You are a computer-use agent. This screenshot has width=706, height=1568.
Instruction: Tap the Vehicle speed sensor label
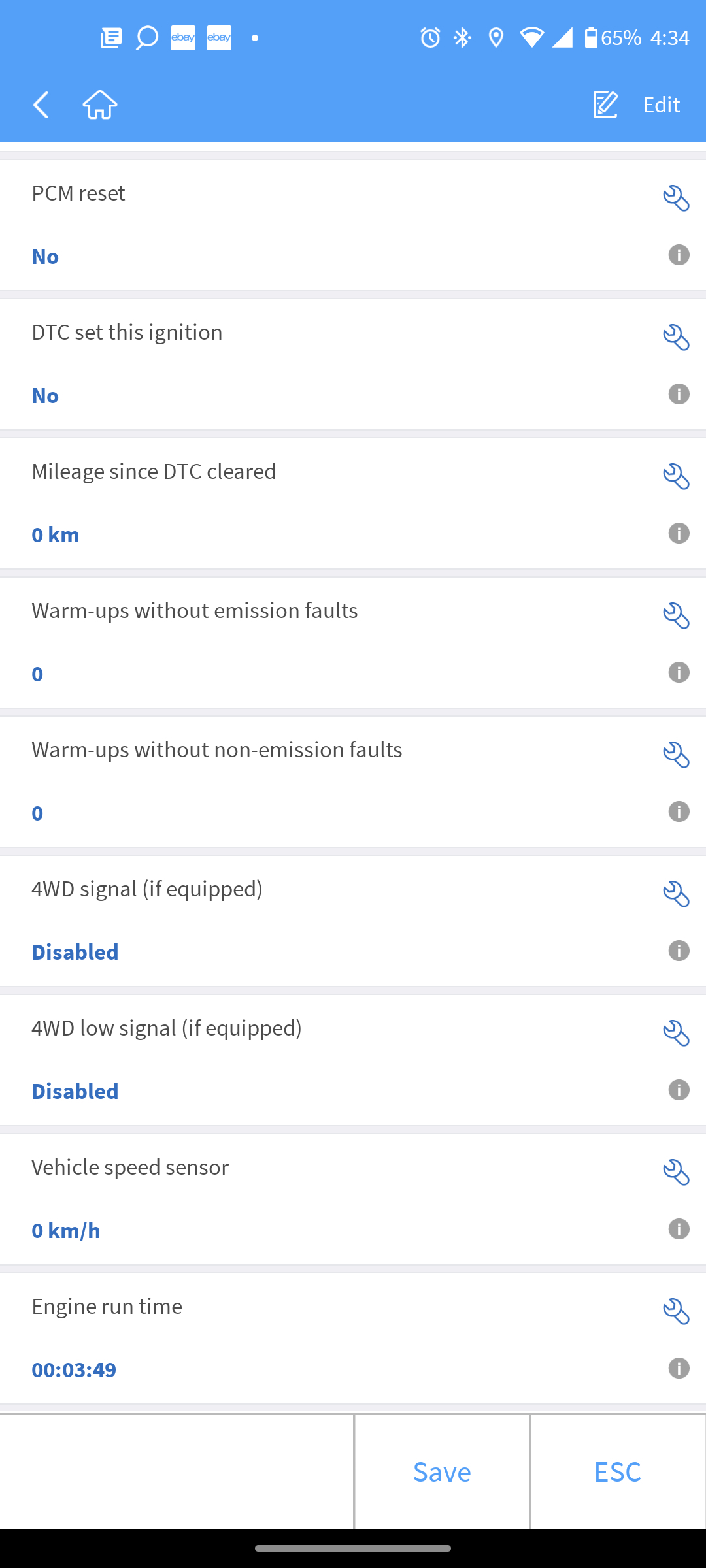pyautogui.click(x=130, y=1167)
